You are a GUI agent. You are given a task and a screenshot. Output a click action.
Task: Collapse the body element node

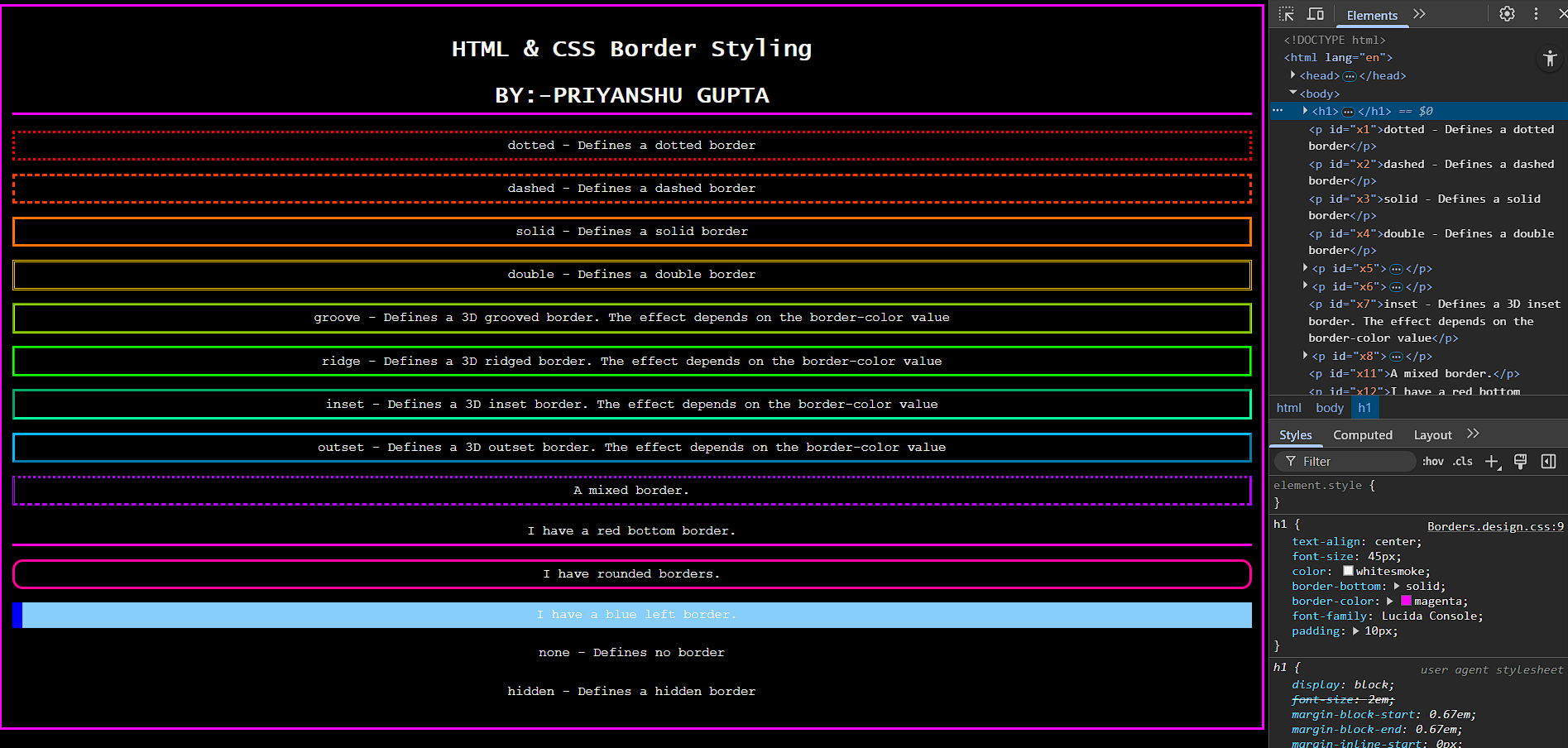1293,93
